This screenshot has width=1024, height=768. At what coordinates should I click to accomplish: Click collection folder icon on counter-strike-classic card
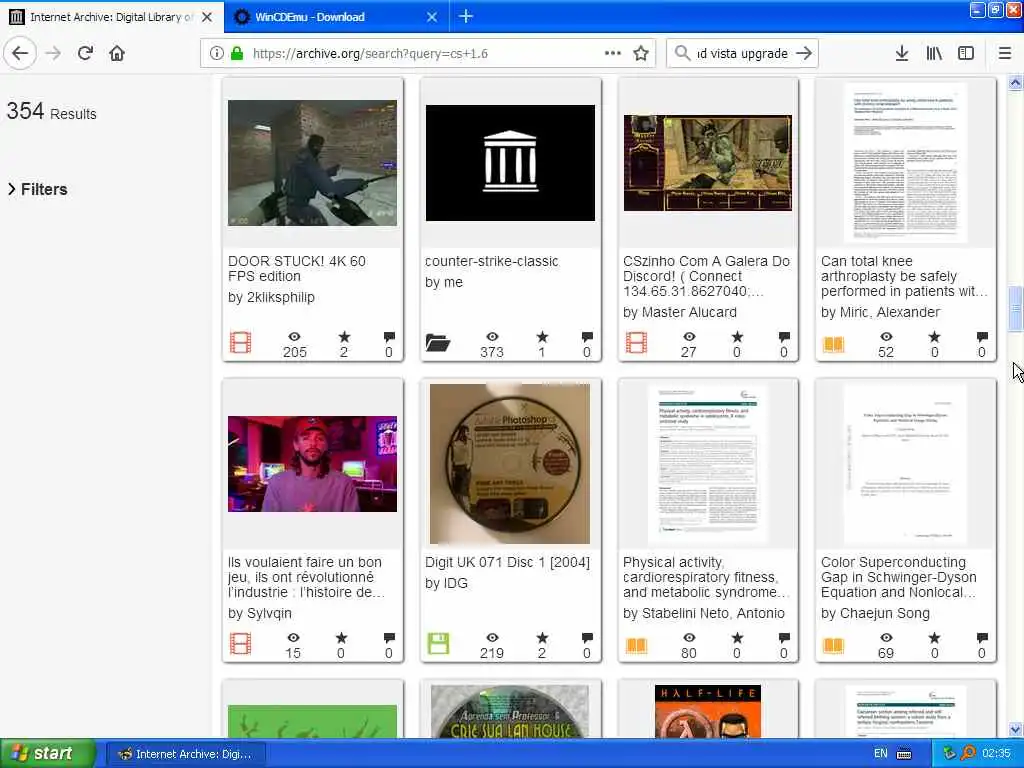pos(438,343)
